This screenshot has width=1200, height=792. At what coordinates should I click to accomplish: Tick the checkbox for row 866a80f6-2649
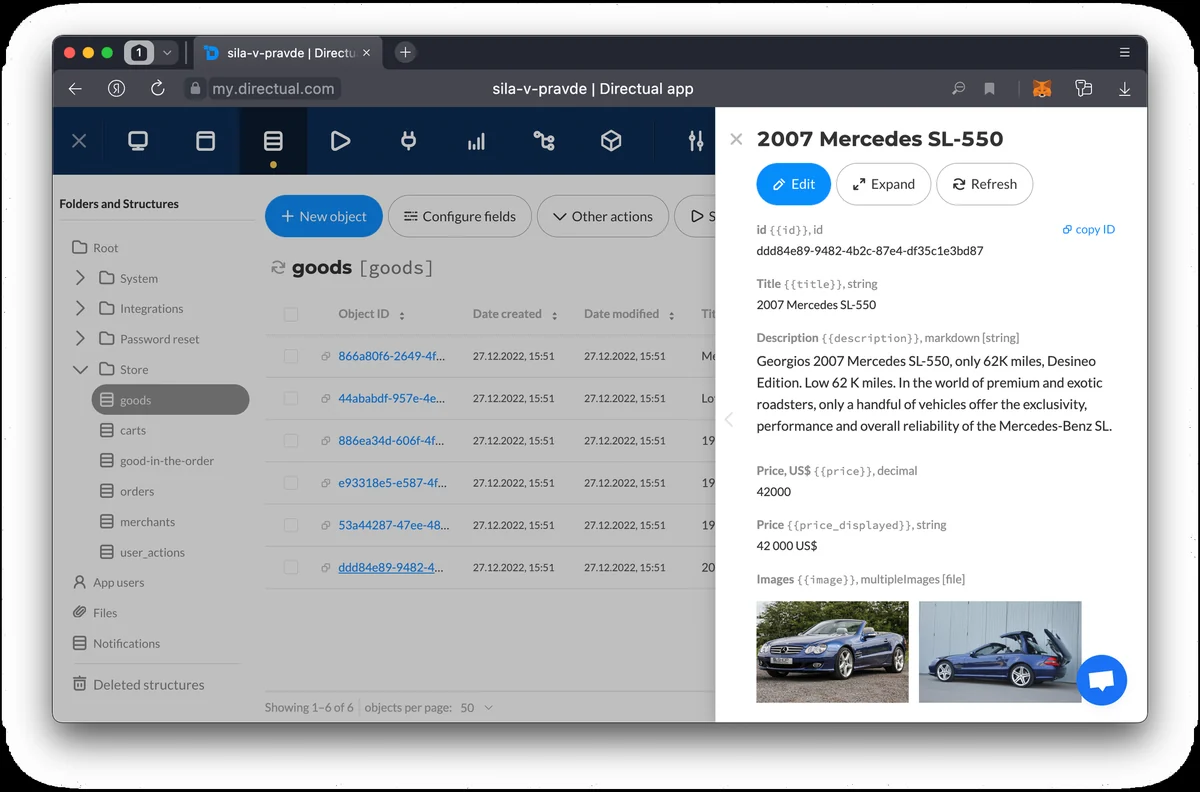tap(291, 356)
